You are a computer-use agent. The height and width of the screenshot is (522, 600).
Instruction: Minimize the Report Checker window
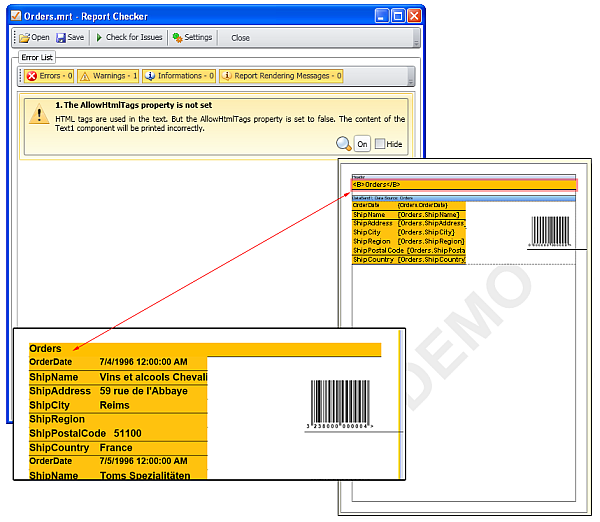(x=382, y=16)
